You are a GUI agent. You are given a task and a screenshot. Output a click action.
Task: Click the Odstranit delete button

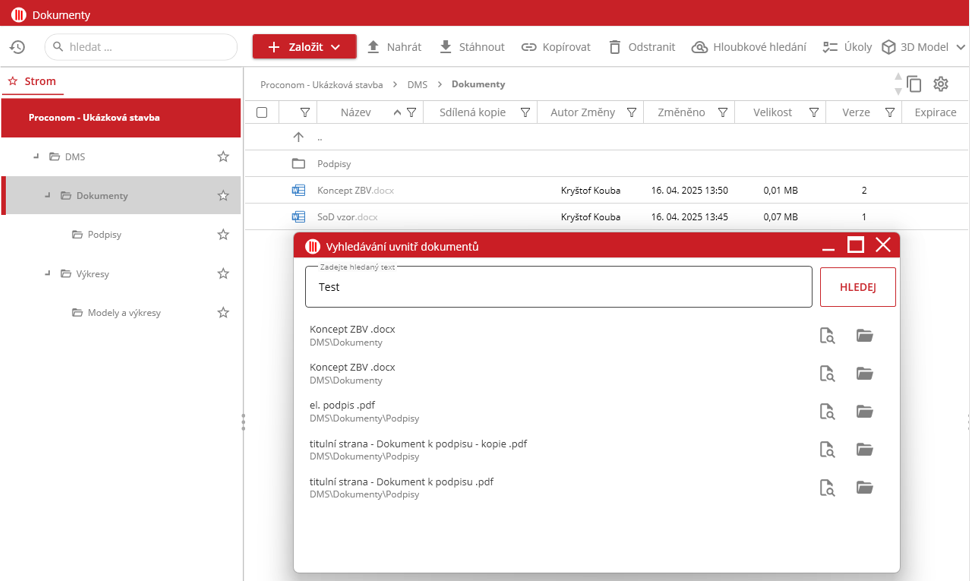(x=641, y=47)
